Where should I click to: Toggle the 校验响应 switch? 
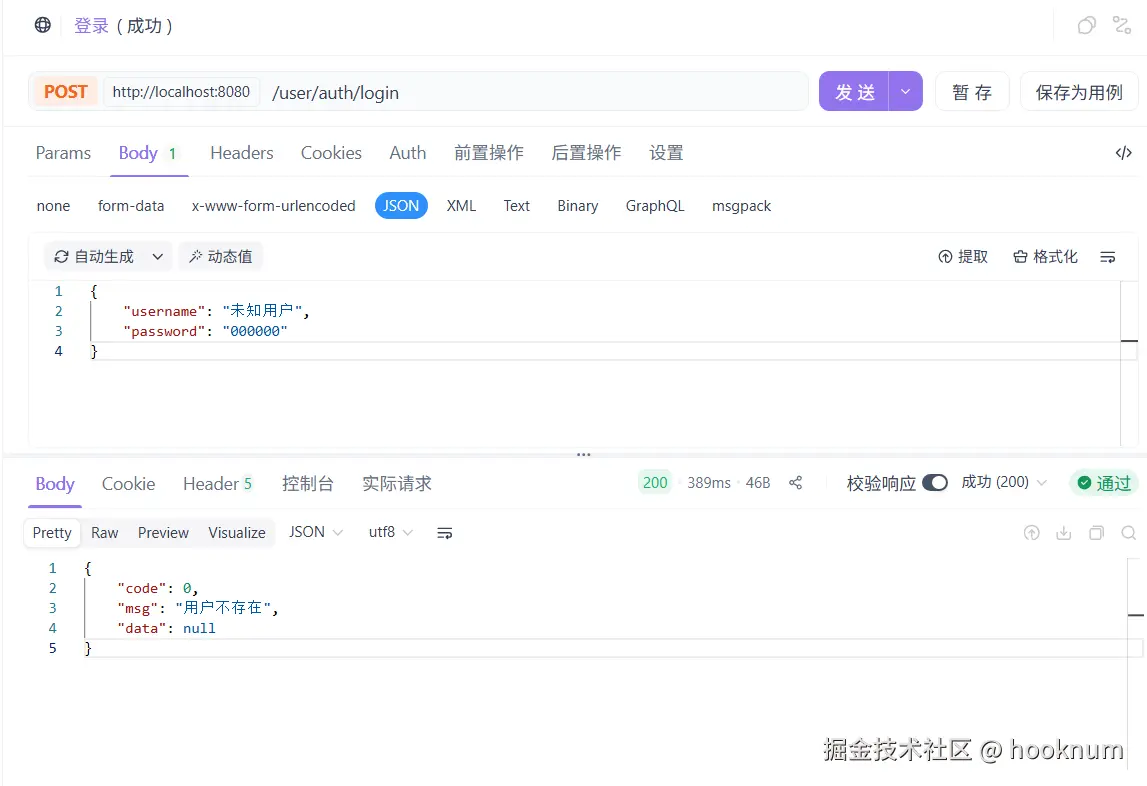click(934, 483)
